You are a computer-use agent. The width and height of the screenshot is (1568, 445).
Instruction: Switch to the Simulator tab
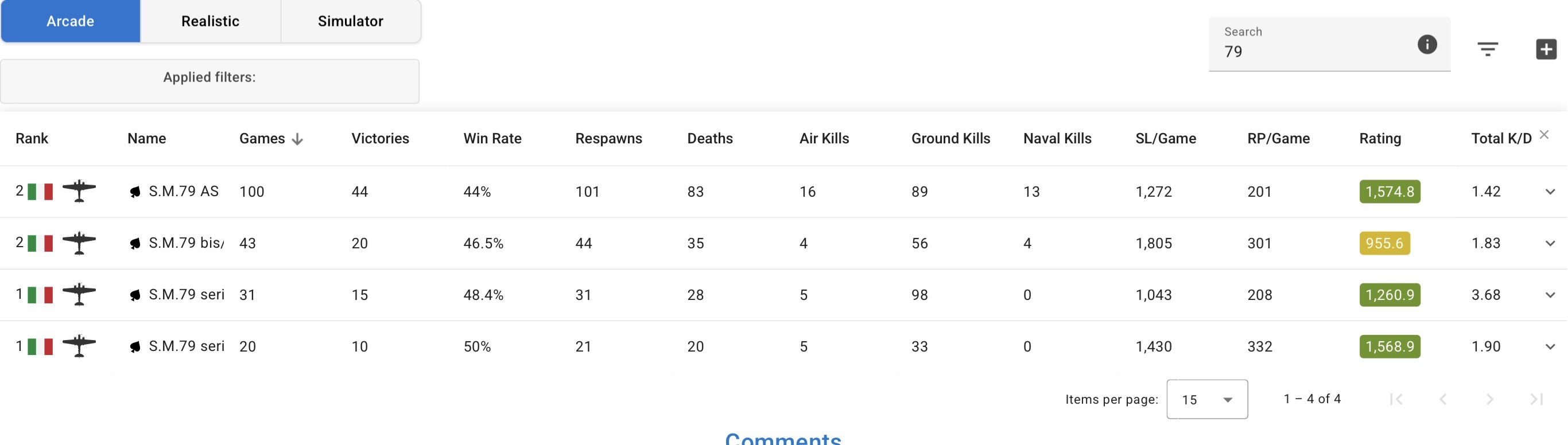click(350, 21)
